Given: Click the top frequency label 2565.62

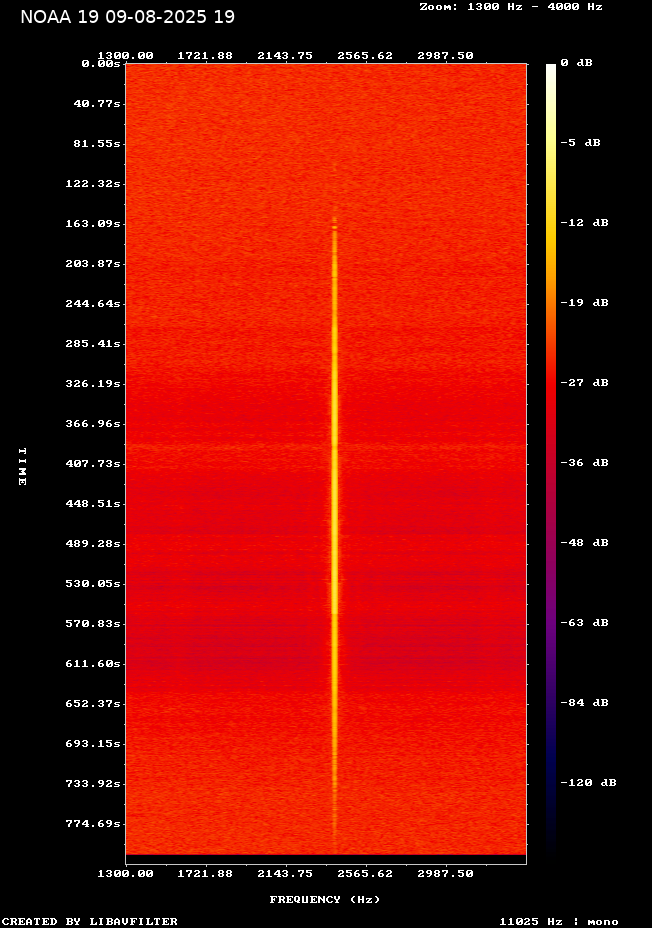Looking at the screenshot, I should (365, 56).
